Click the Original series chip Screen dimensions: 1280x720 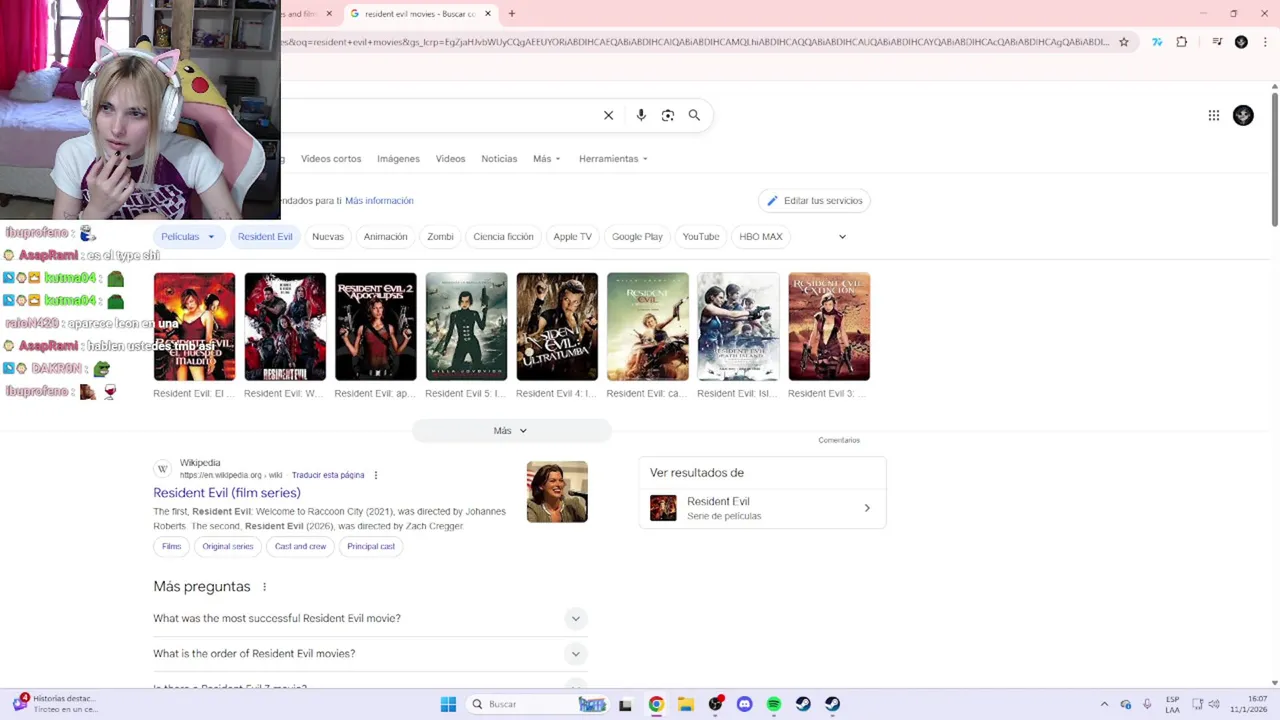click(228, 547)
